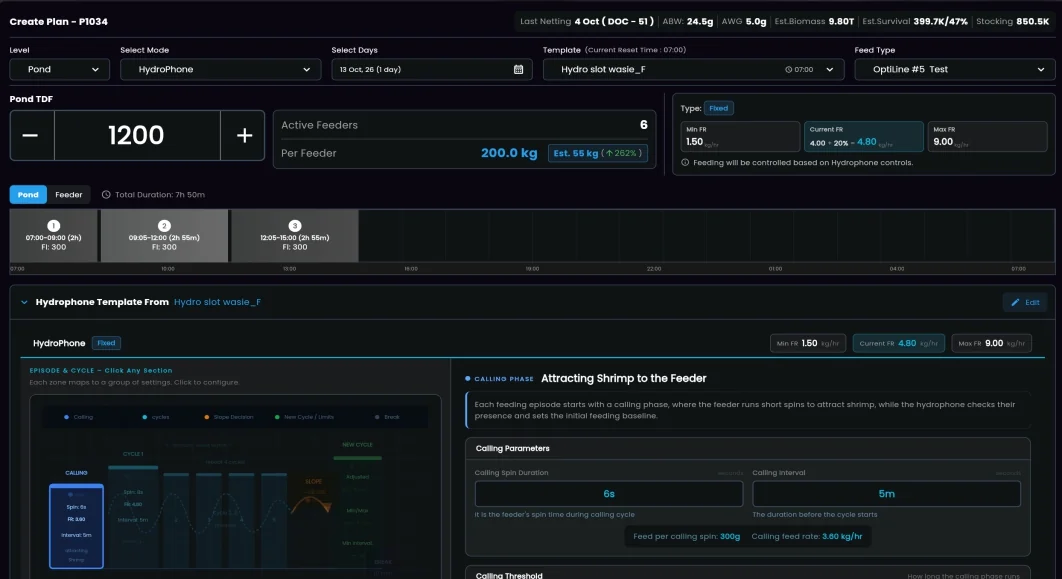Image resolution: width=1062 pixels, height=579 pixels.
Task: Open the Select Mode HydroPhone dropdown
Action: [x=220, y=69]
